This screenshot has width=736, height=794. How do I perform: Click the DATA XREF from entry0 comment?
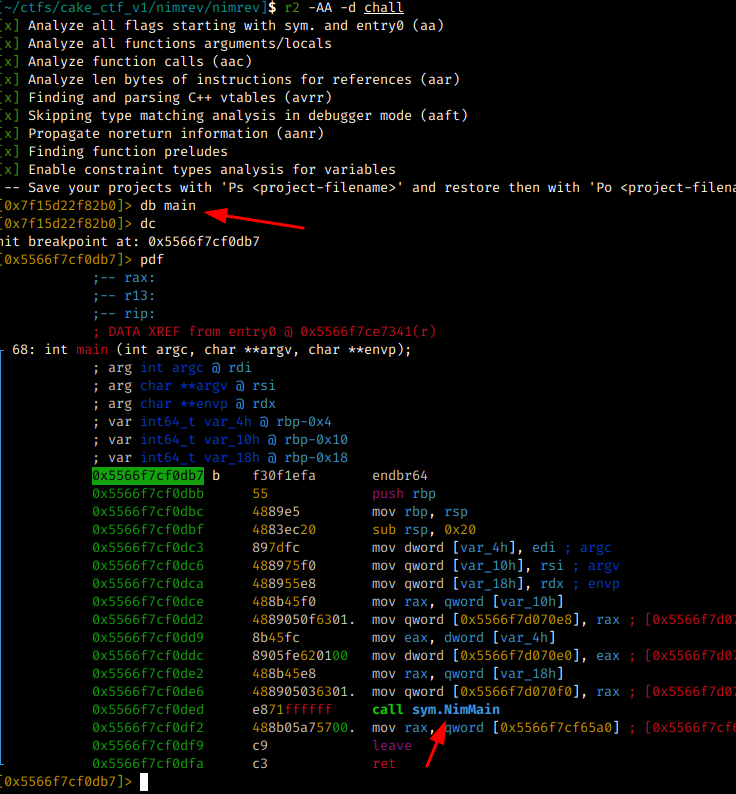point(265,331)
